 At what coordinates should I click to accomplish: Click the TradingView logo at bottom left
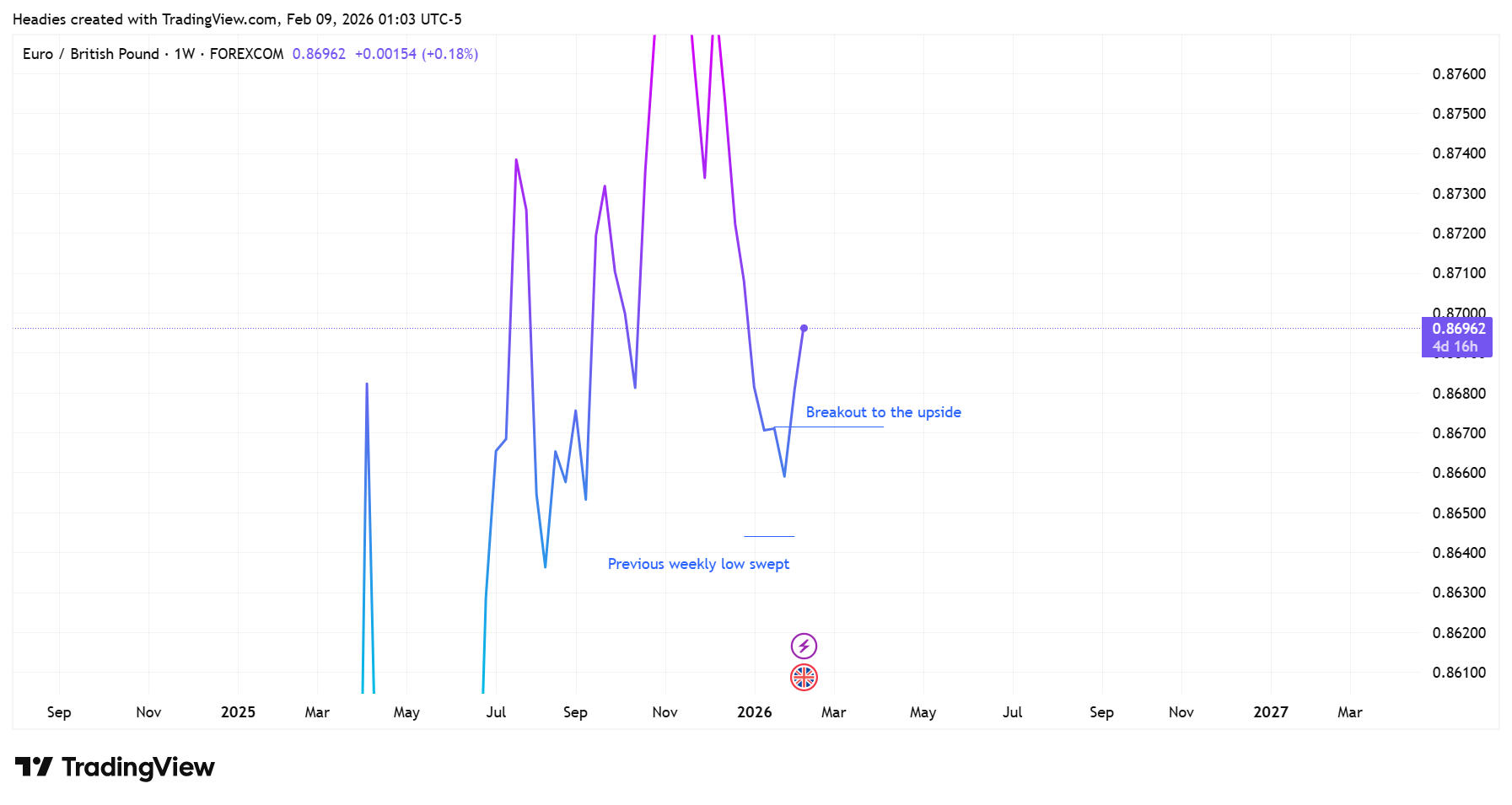pyautogui.click(x=115, y=767)
